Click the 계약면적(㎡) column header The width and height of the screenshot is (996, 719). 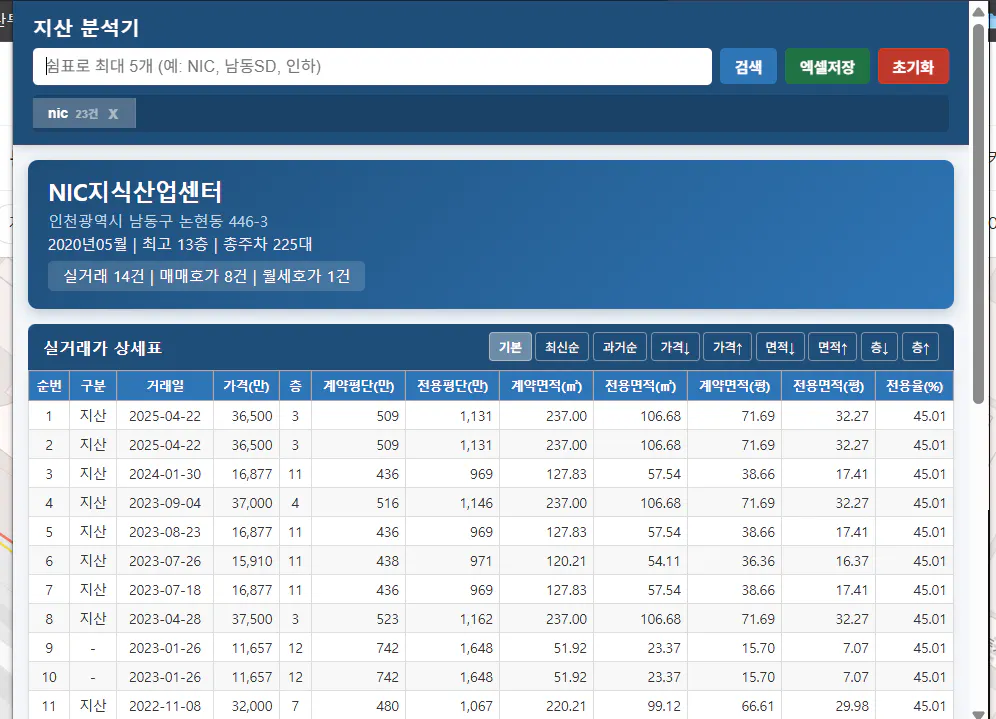547,386
